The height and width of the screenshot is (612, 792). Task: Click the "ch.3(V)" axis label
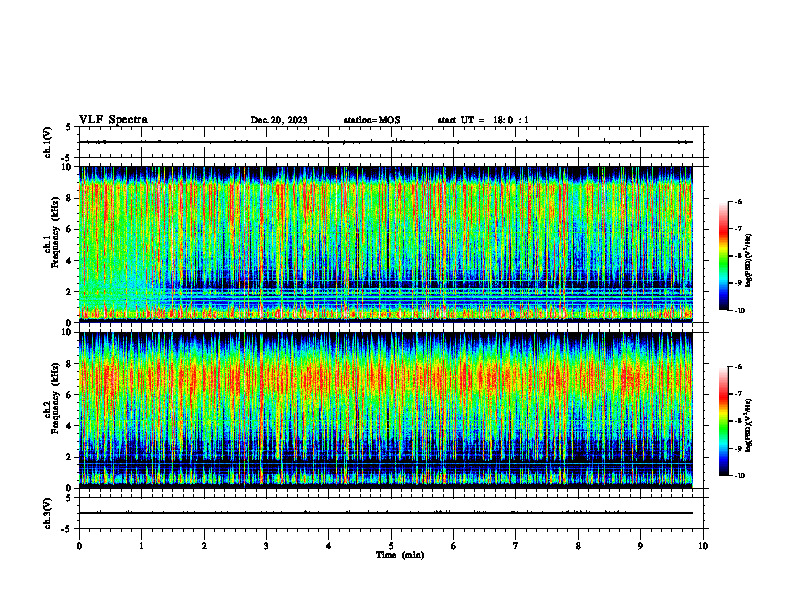pos(47,513)
